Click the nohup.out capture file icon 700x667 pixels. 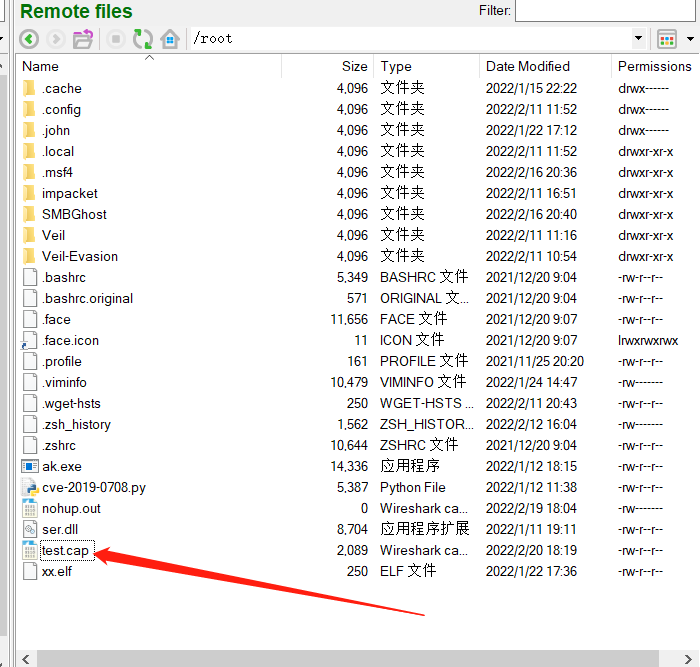(30, 509)
